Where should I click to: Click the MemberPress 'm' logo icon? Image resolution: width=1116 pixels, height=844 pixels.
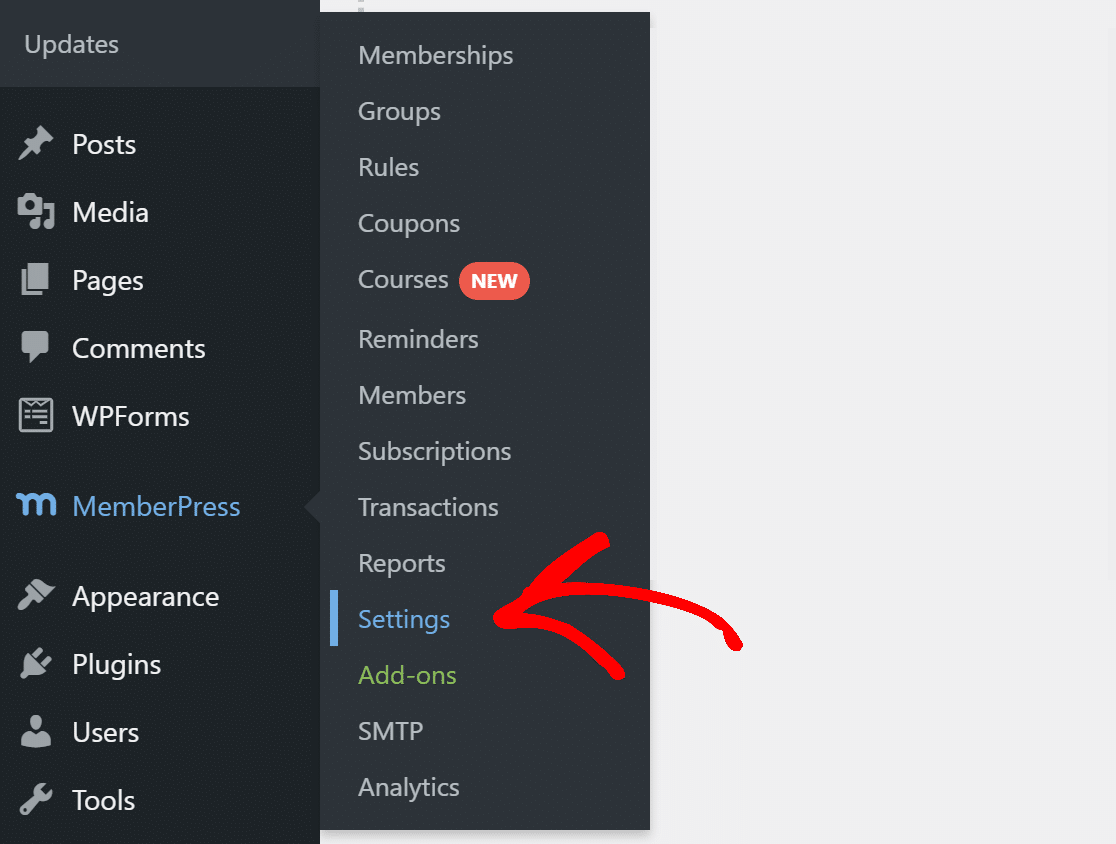[x=36, y=506]
